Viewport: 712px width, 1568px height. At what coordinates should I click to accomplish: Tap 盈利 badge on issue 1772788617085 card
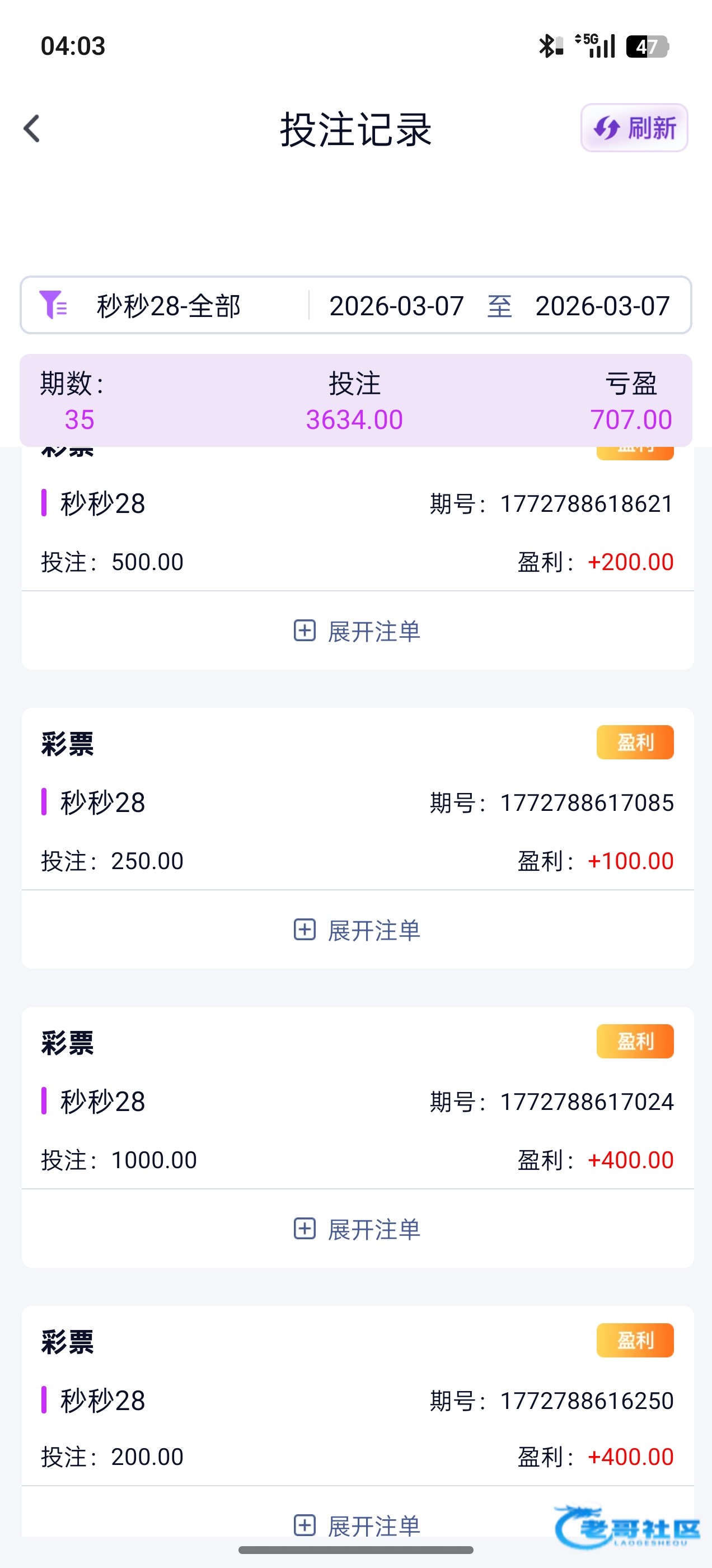(x=635, y=742)
